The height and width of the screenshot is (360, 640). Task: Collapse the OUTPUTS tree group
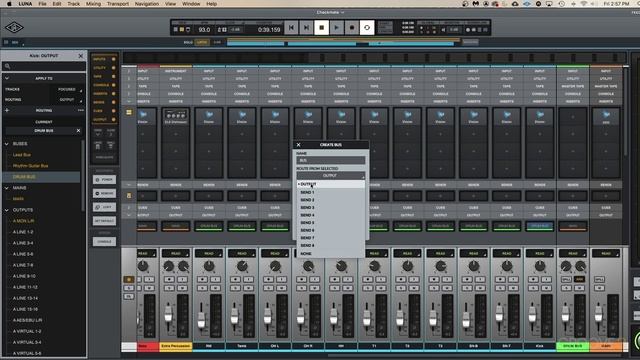click(7, 210)
